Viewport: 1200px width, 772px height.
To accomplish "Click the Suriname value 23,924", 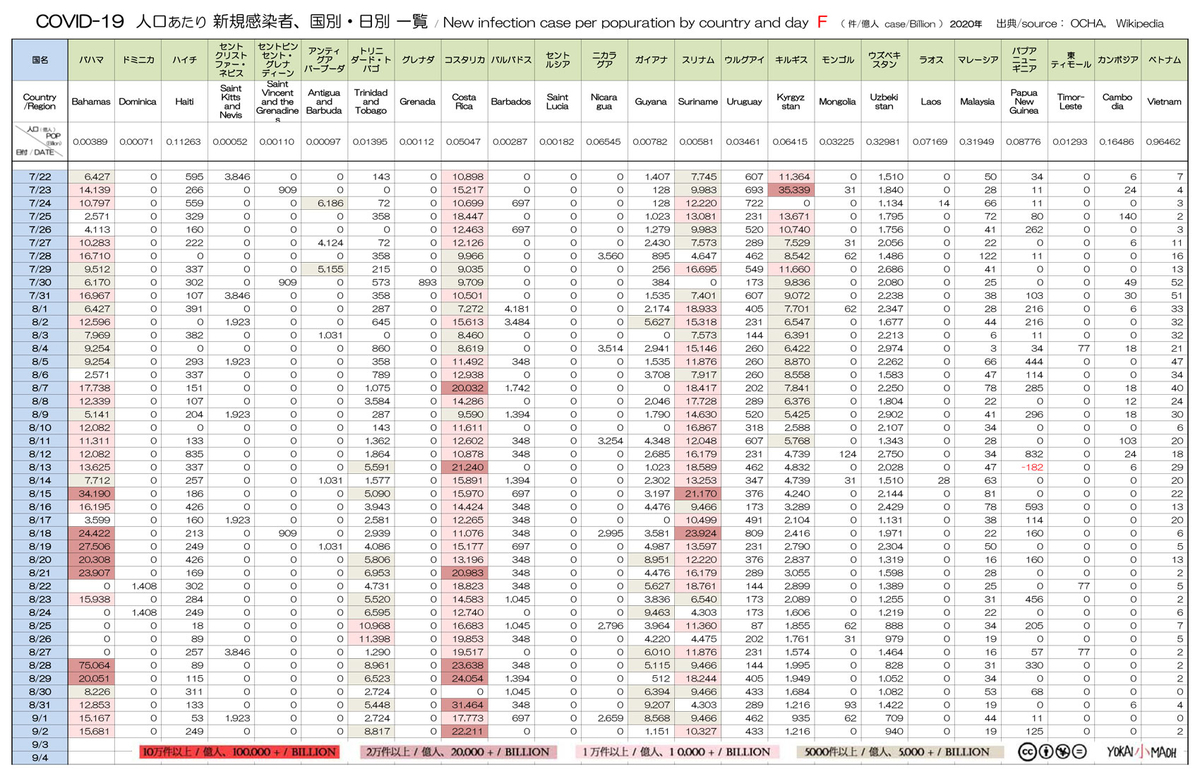I will (700, 532).
